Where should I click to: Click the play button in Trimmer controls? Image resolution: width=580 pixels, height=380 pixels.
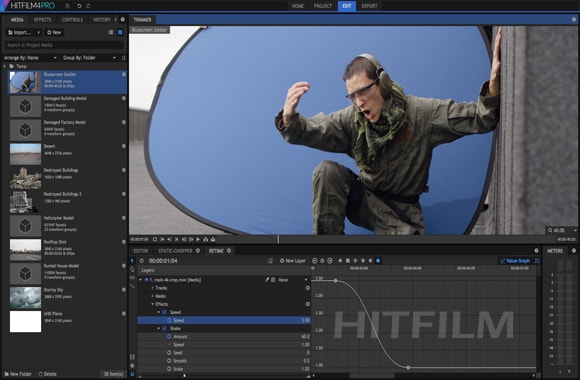tap(198, 239)
